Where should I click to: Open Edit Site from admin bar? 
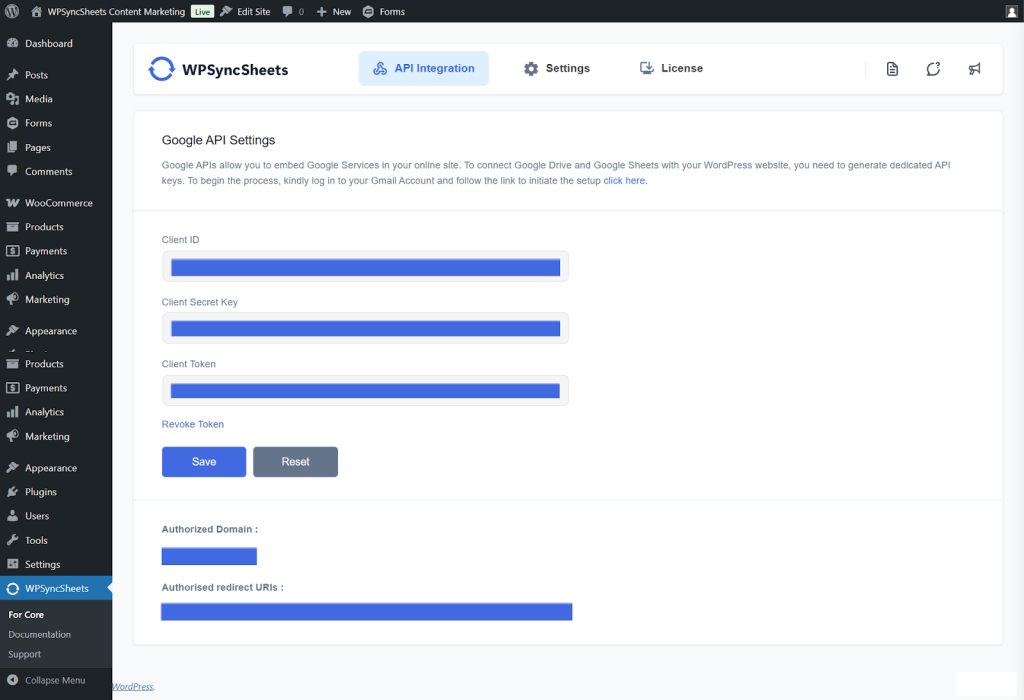[246, 11]
